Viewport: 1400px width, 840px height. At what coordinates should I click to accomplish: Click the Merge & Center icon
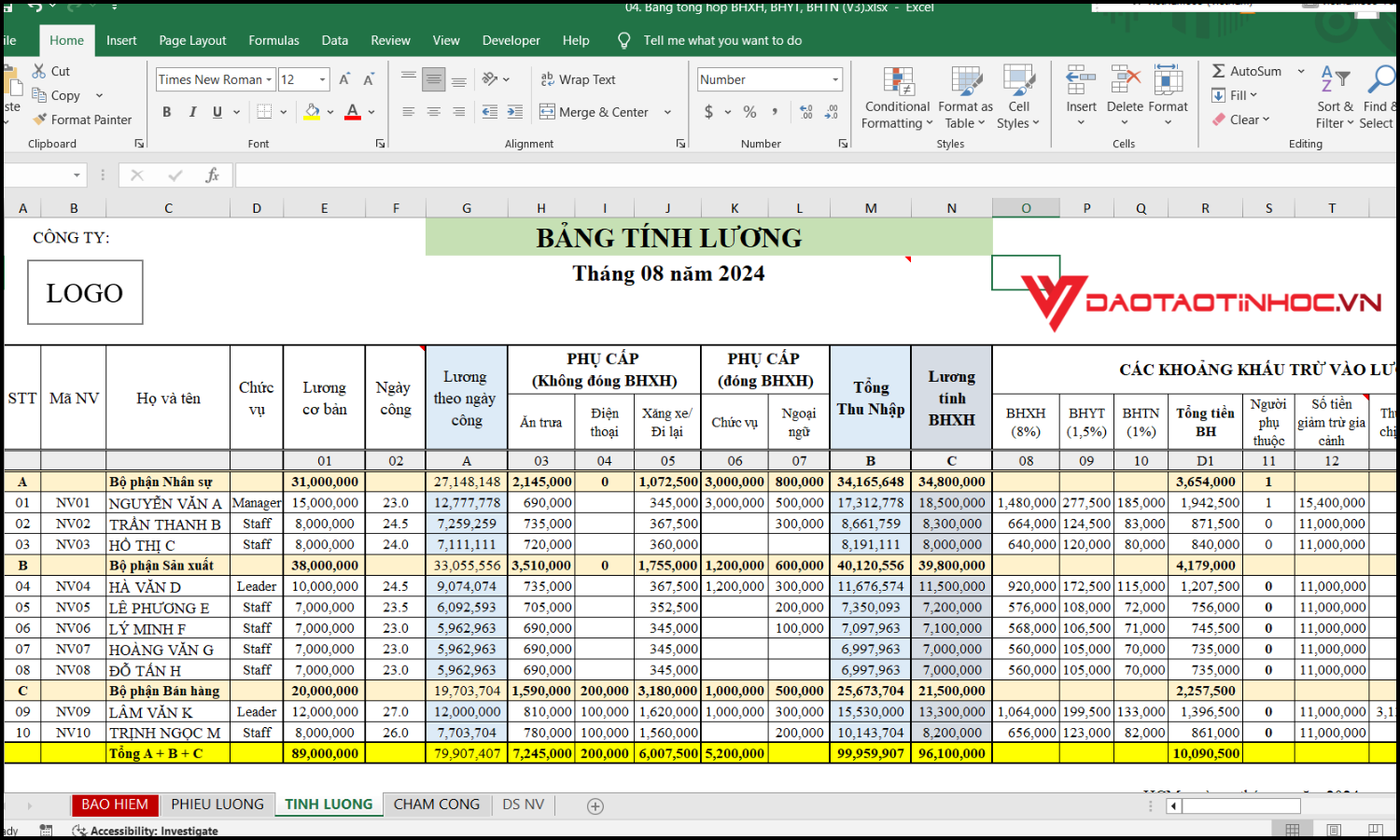[547, 112]
